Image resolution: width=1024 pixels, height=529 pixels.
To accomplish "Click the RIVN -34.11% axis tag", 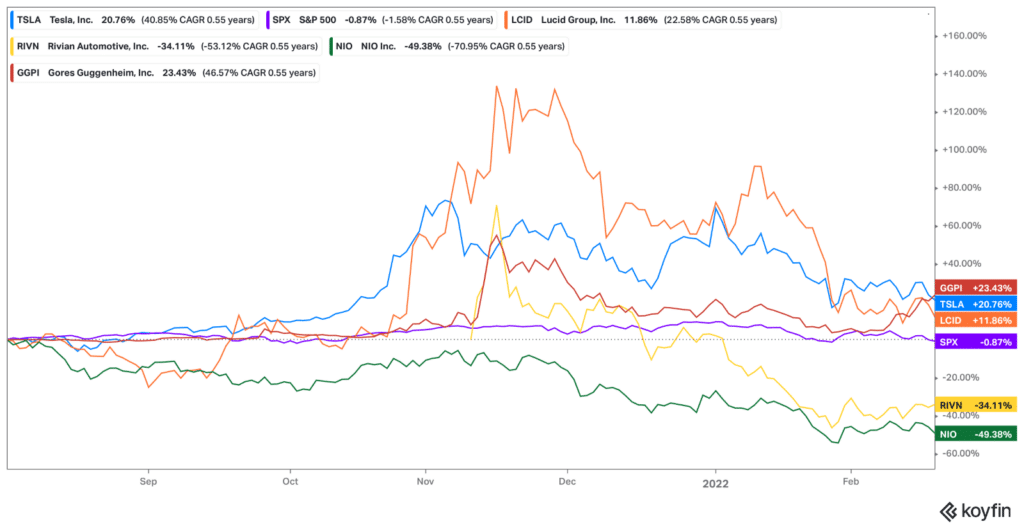I will (976, 405).
